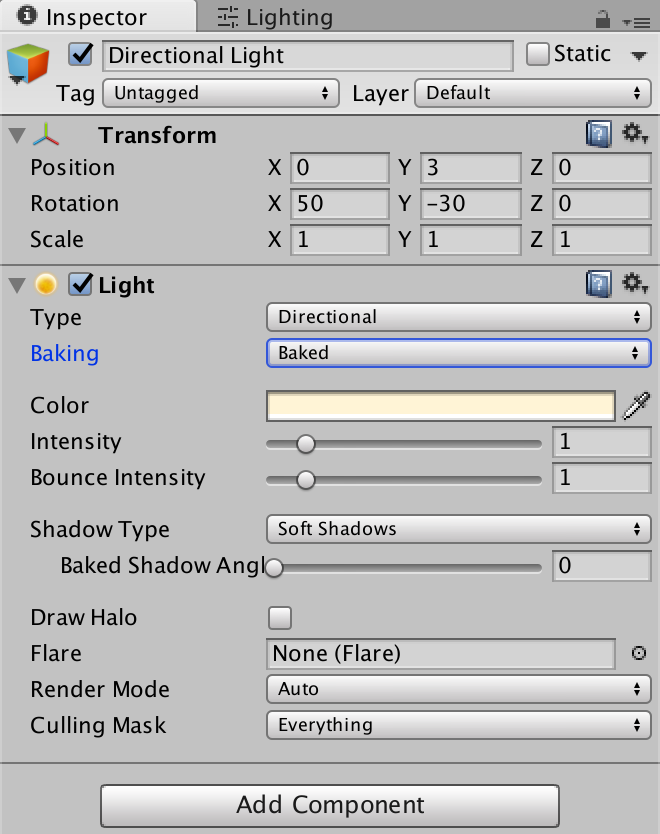Image resolution: width=660 pixels, height=834 pixels.
Task: Click the Baking label
Action: pos(64,354)
